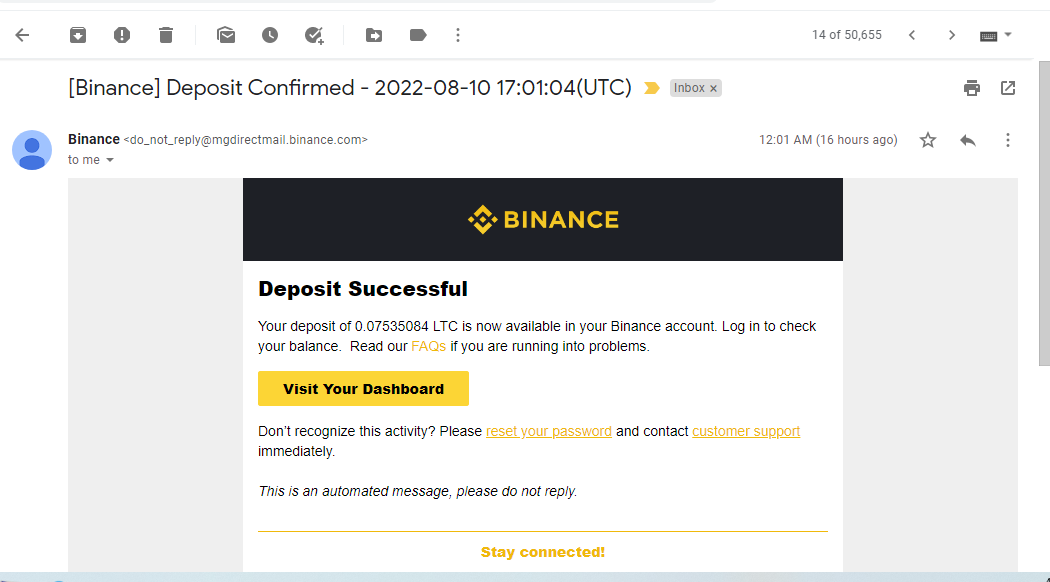Image resolution: width=1050 pixels, height=582 pixels.
Task: Open input tools keyboard dropdown
Action: [x=996, y=35]
